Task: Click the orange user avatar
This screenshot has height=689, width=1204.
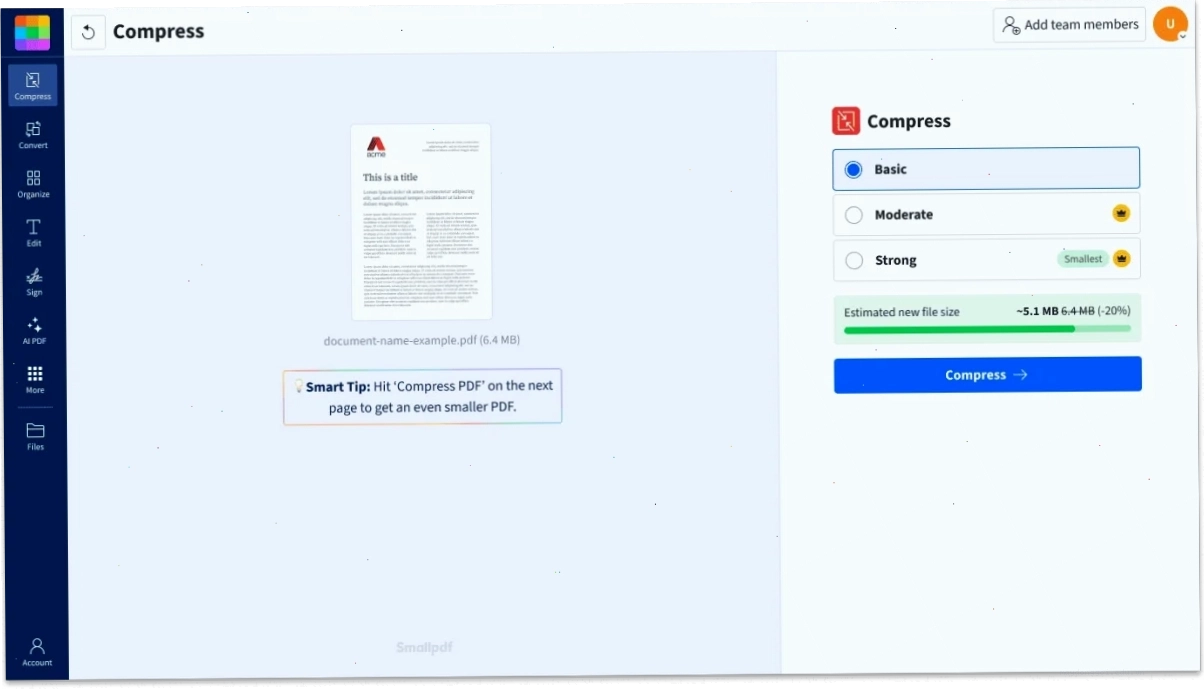Action: pos(1170,24)
